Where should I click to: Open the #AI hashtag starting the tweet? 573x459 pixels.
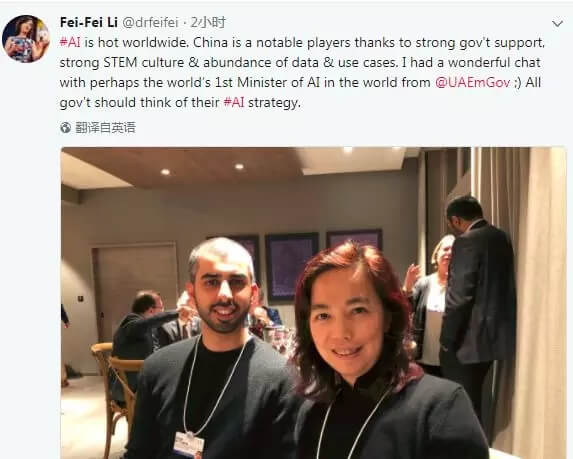pos(70,42)
